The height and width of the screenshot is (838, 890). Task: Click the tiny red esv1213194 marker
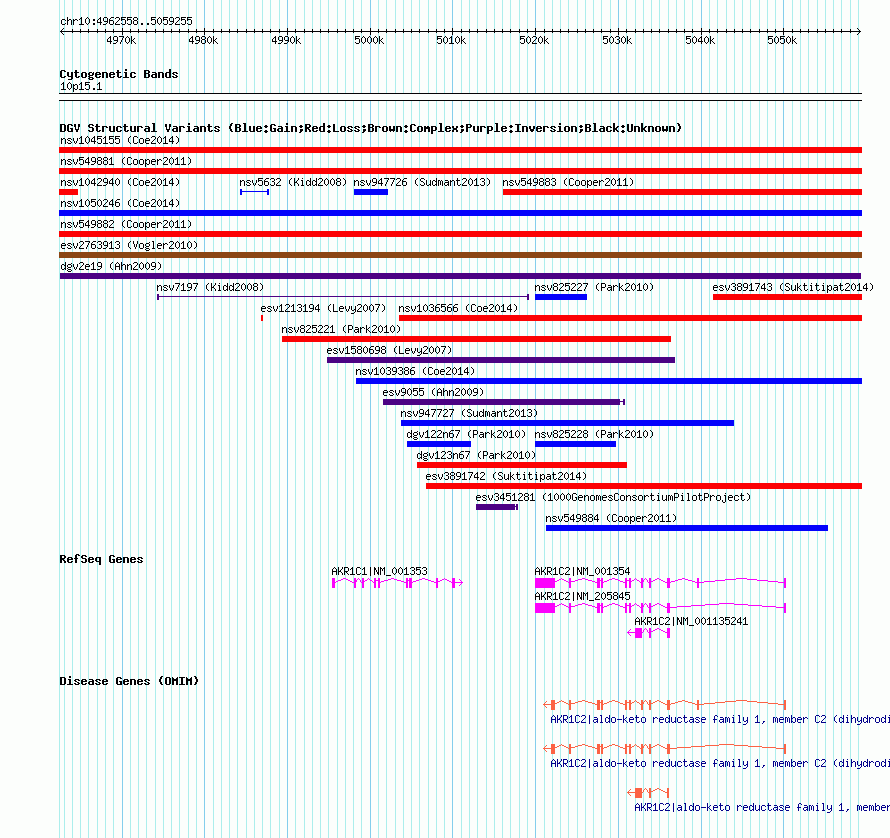(262, 318)
